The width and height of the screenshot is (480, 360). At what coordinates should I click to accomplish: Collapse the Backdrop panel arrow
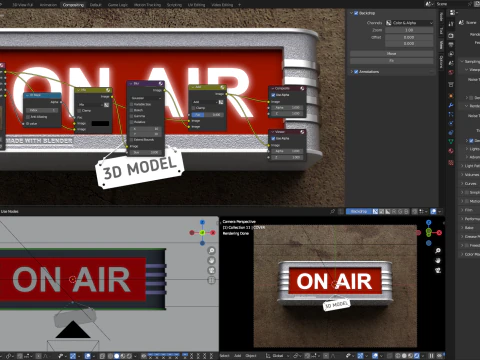(x=351, y=13)
